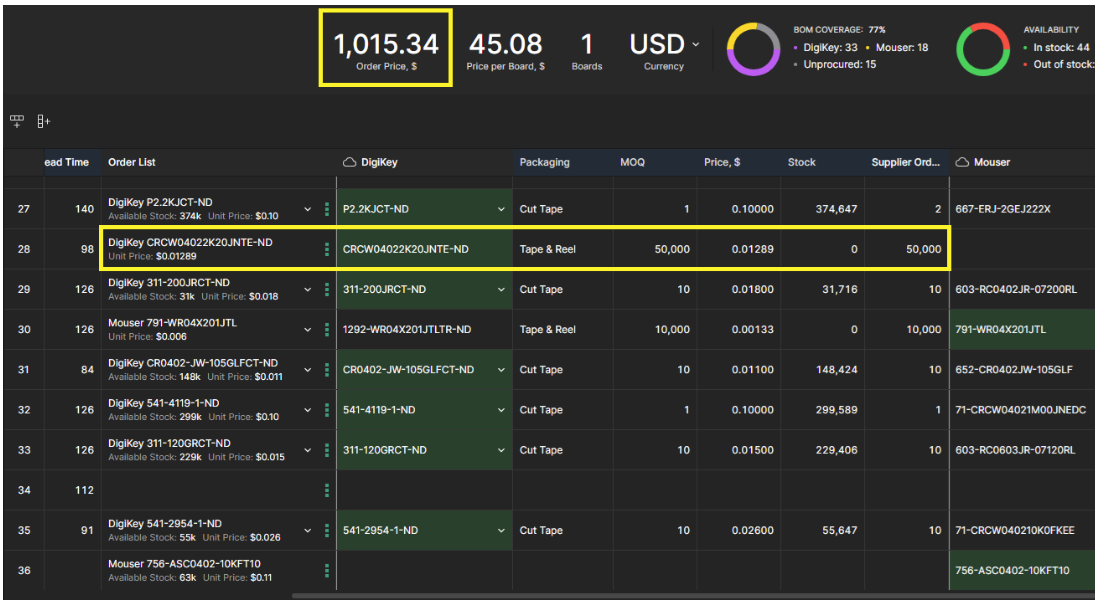The image size is (1101, 606).
Task: Click the cloud icon beside Mouser header
Action: pyautogui.click(x=962, y=162)
